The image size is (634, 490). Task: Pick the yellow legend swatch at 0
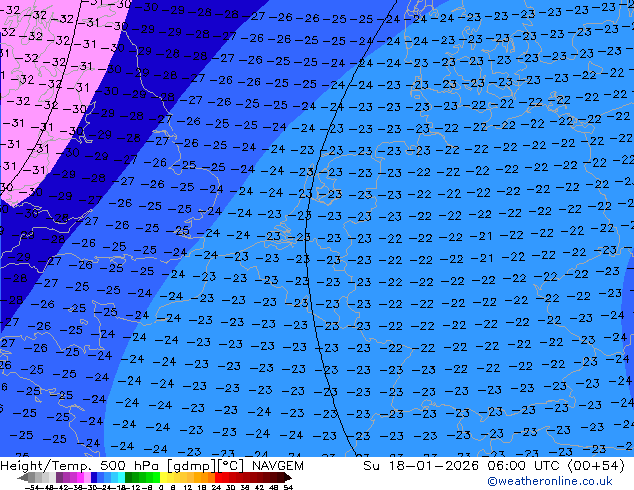pos(163,477)
